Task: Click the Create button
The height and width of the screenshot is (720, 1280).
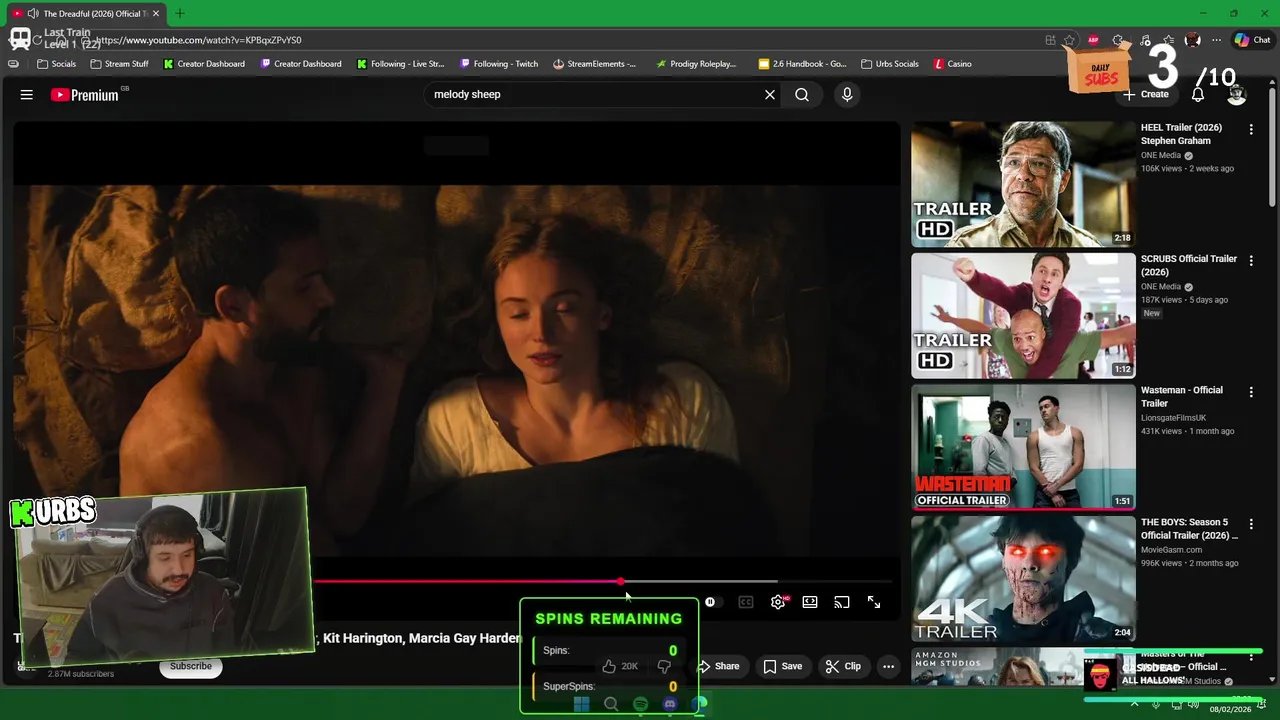Action: click(1145, 95)
